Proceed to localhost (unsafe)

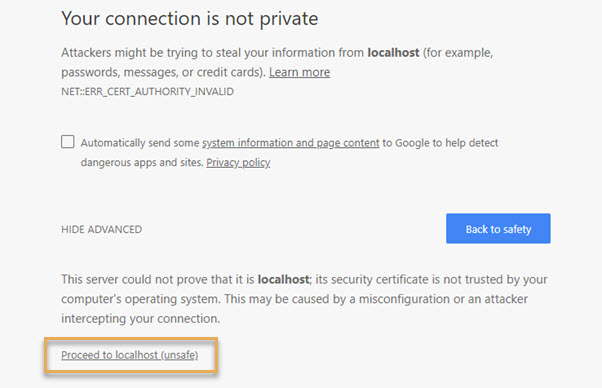coord(129,355)
